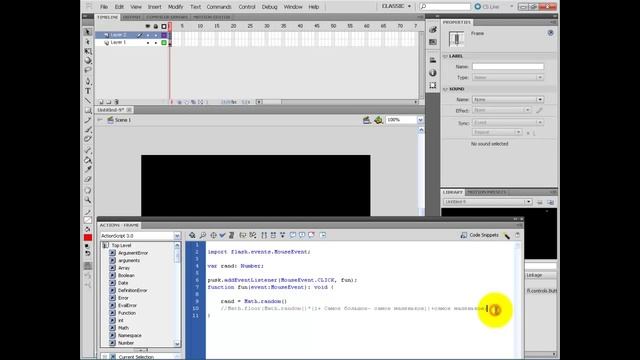Select the Pencil tool

(88, 120)
